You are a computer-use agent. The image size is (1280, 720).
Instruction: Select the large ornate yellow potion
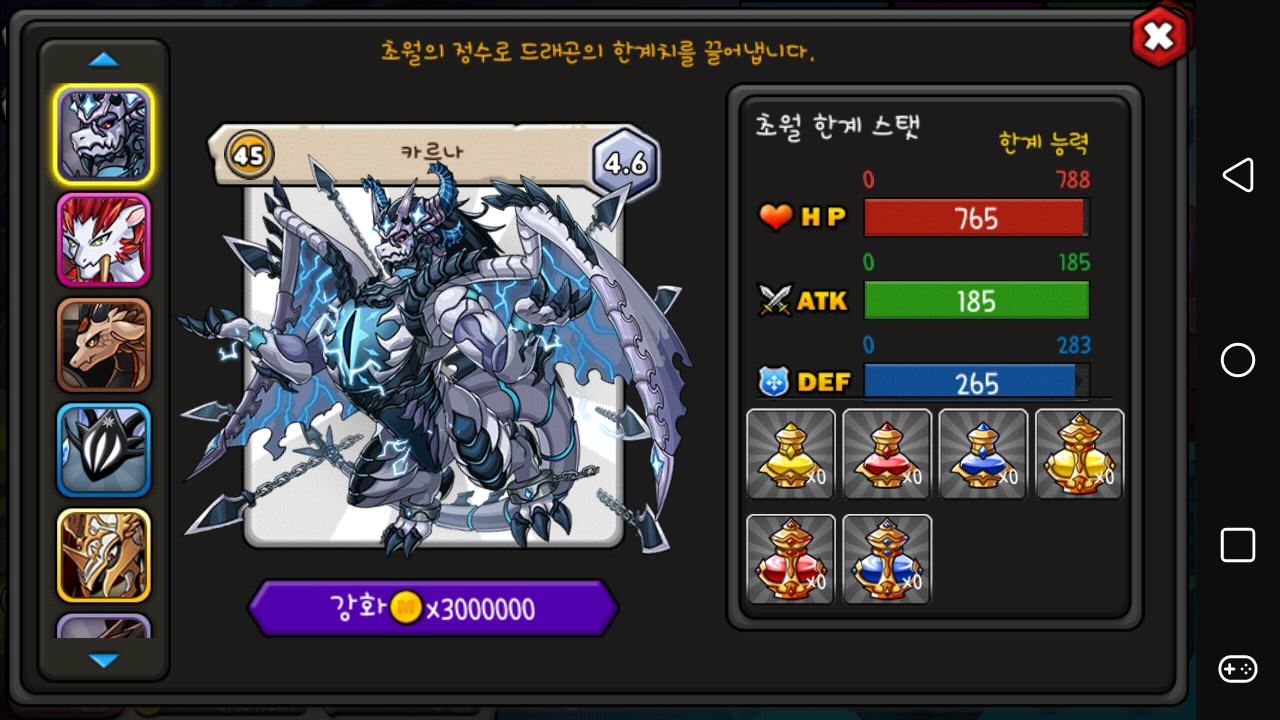1079,454
